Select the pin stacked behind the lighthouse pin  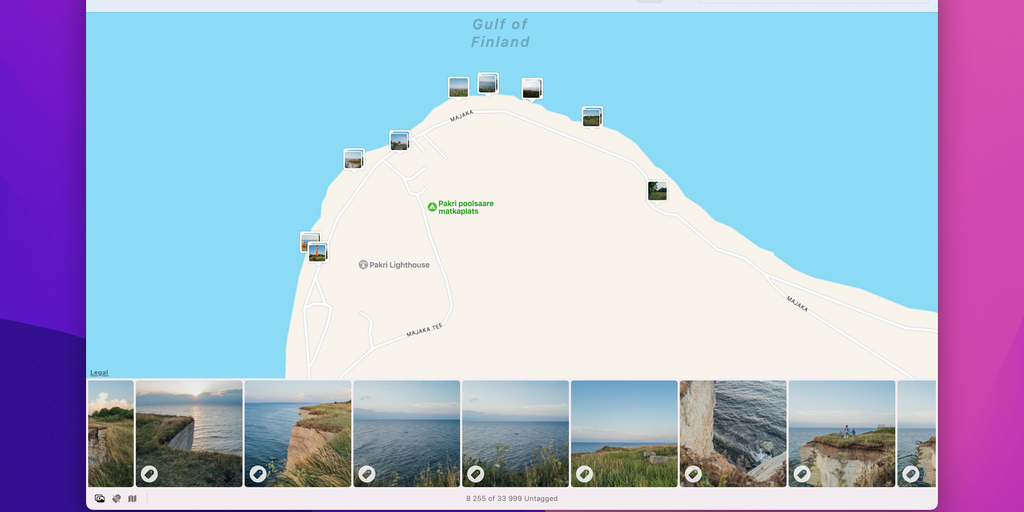coord(305,237)
